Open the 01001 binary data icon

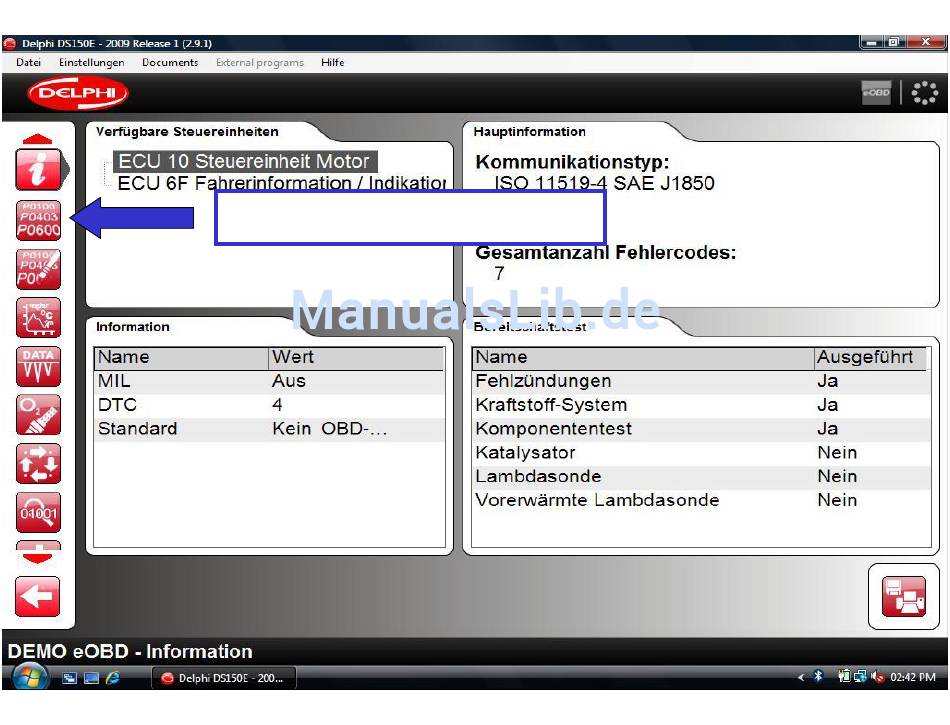tap(38, 512)
